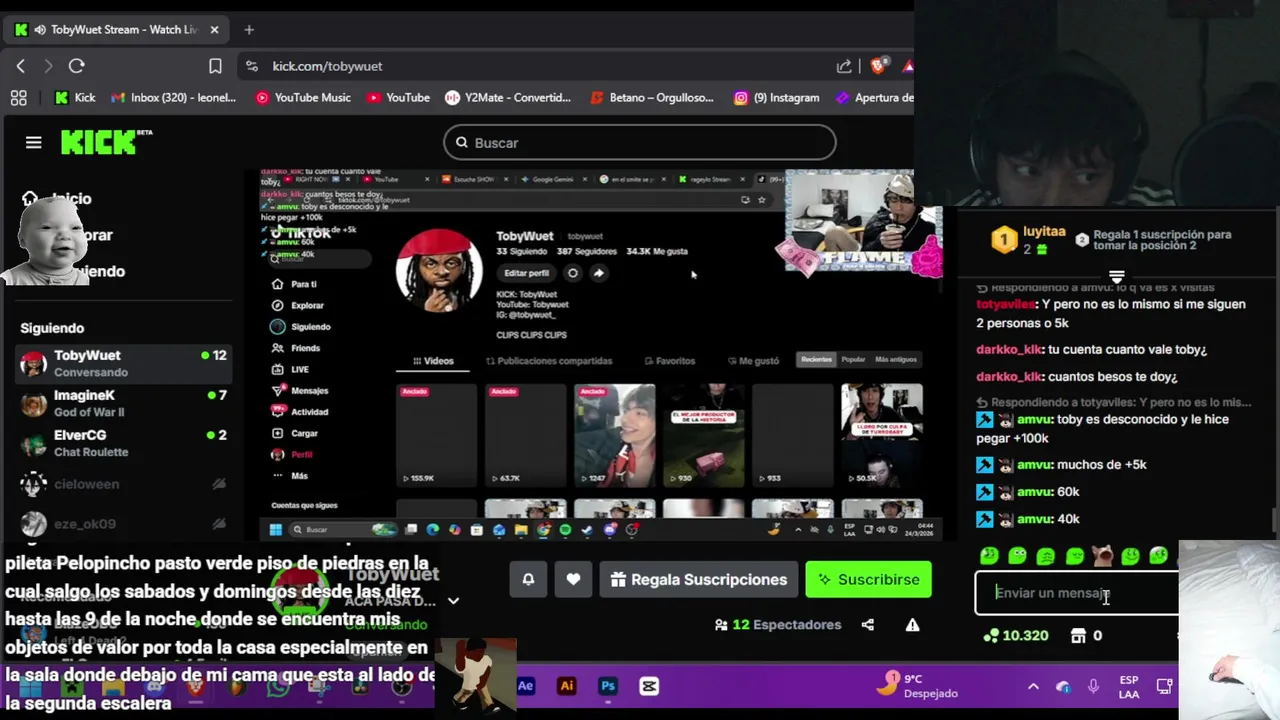This screenshot has width=1280, height=720.
Task: Open the Apertura de bookmark
Action: pyautogui.click(x=874, y=98)
